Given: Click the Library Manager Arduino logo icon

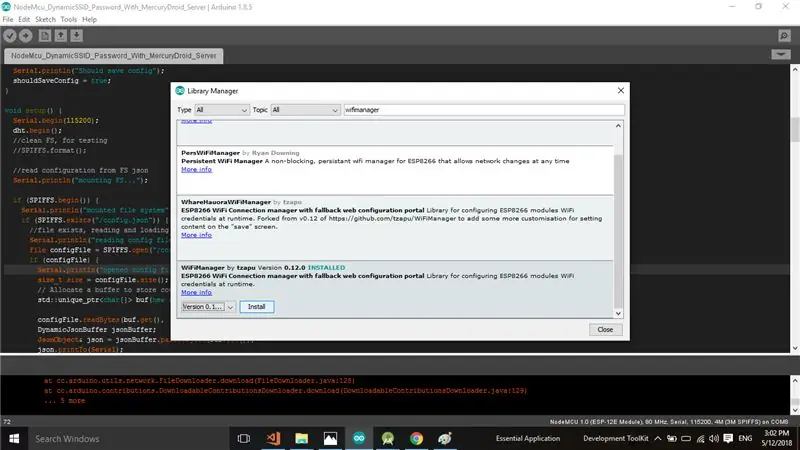Looking at the screenshot, I should [x=180, y=90].
